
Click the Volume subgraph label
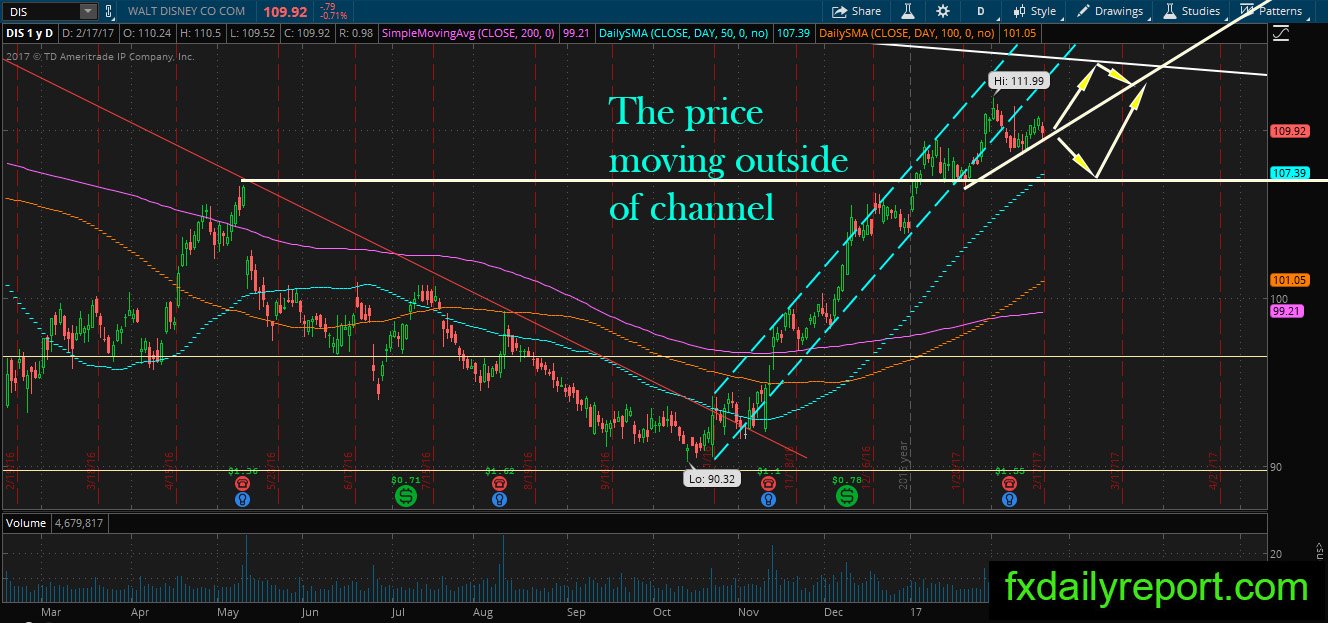click(25, 522)
